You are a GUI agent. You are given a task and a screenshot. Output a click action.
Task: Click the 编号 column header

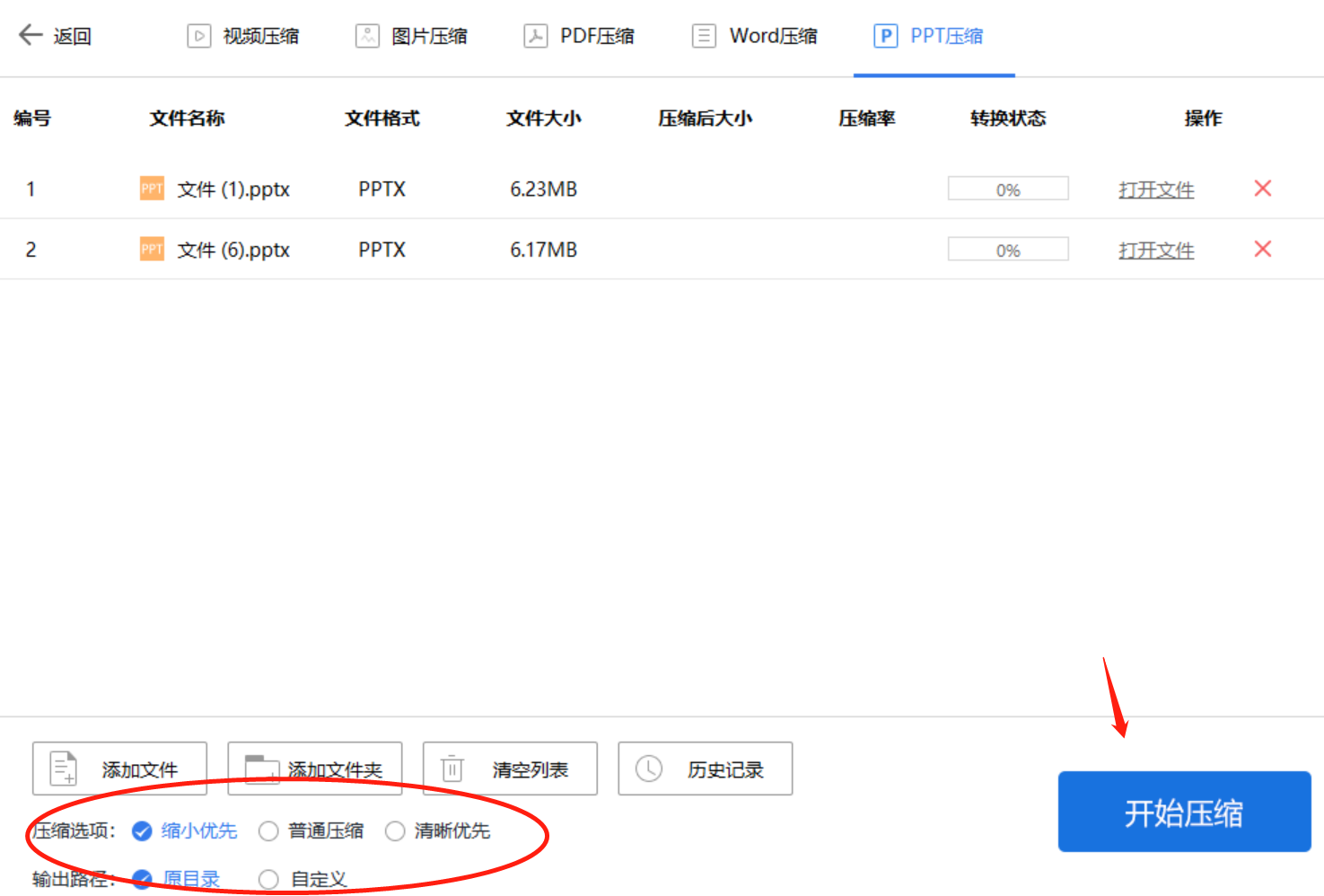tap(32, 119)
